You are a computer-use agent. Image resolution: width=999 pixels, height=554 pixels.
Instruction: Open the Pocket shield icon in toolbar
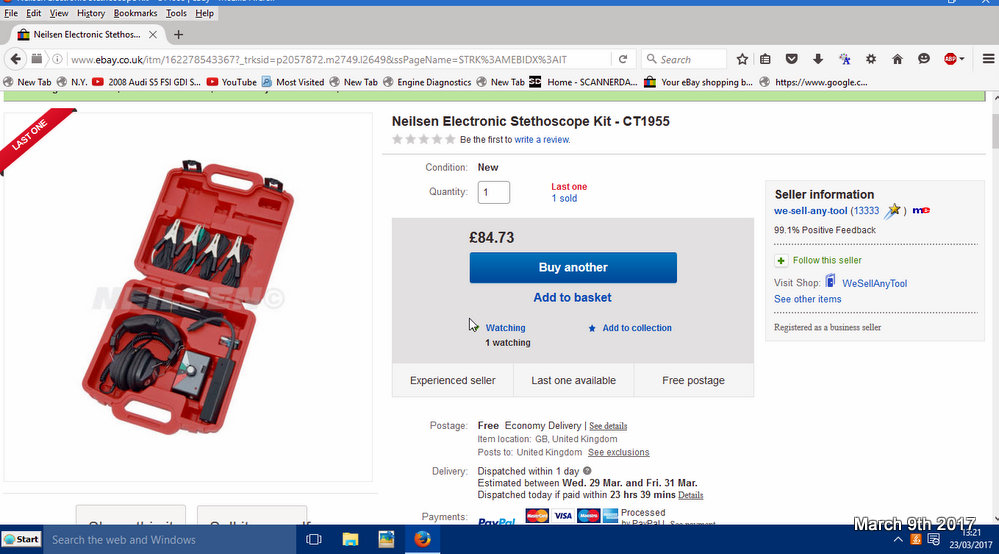coord(791,59)
